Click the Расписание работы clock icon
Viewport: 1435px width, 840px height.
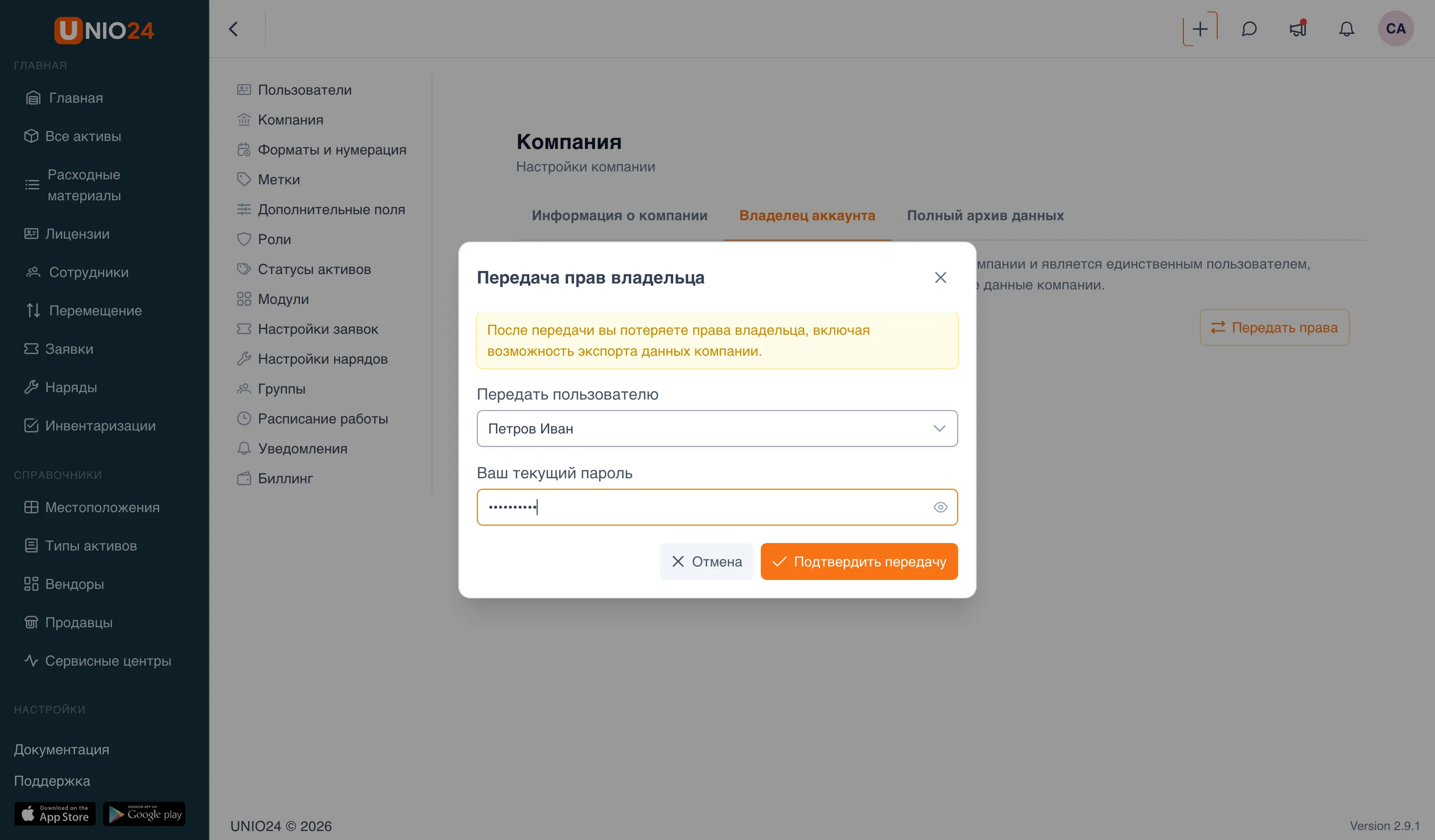click(244, 419)
